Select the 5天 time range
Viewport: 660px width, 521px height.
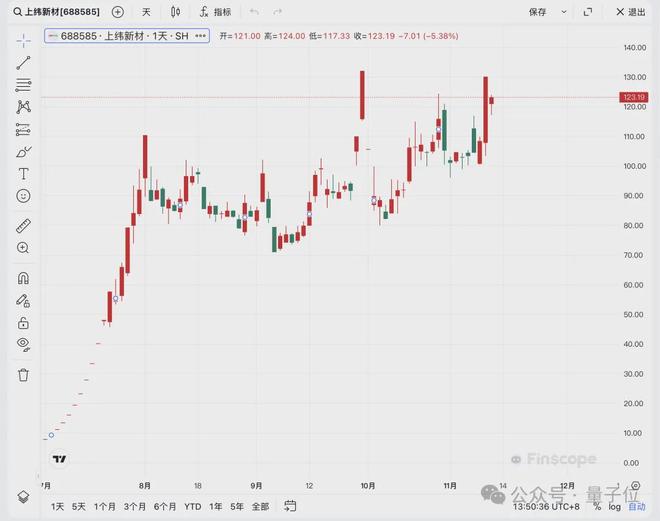click(x=79, y=507)
